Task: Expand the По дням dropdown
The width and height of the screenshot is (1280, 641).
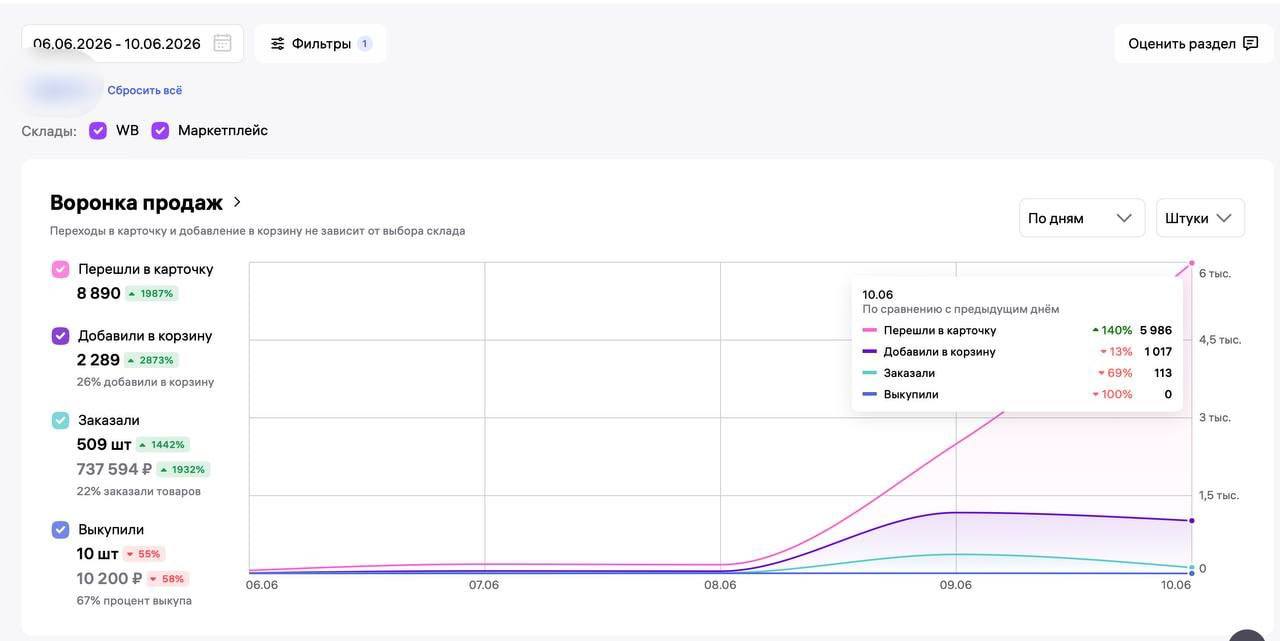Action: pyautogui.click(x=1082, y=218)
